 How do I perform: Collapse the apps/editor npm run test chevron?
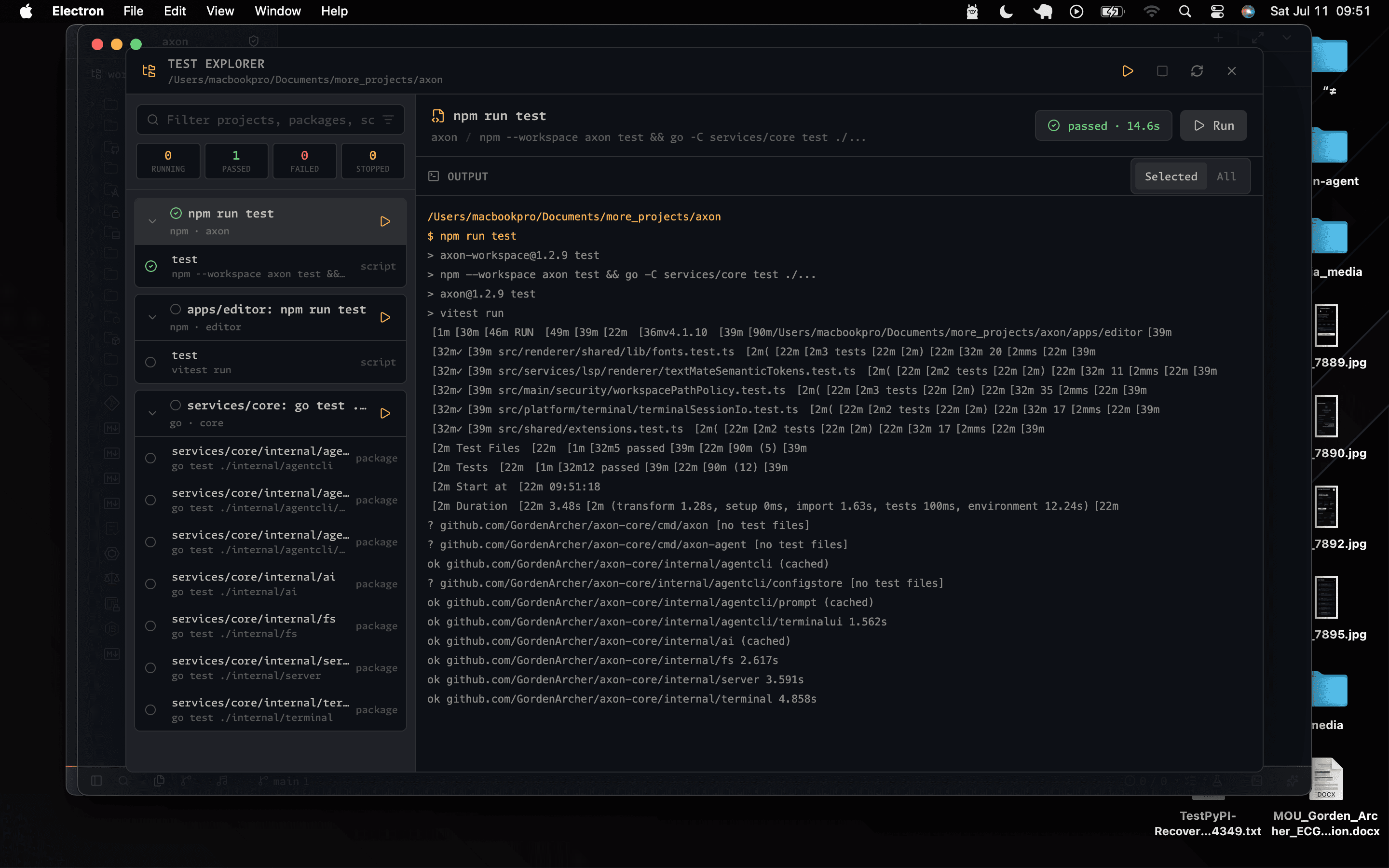tap(152, 317)
